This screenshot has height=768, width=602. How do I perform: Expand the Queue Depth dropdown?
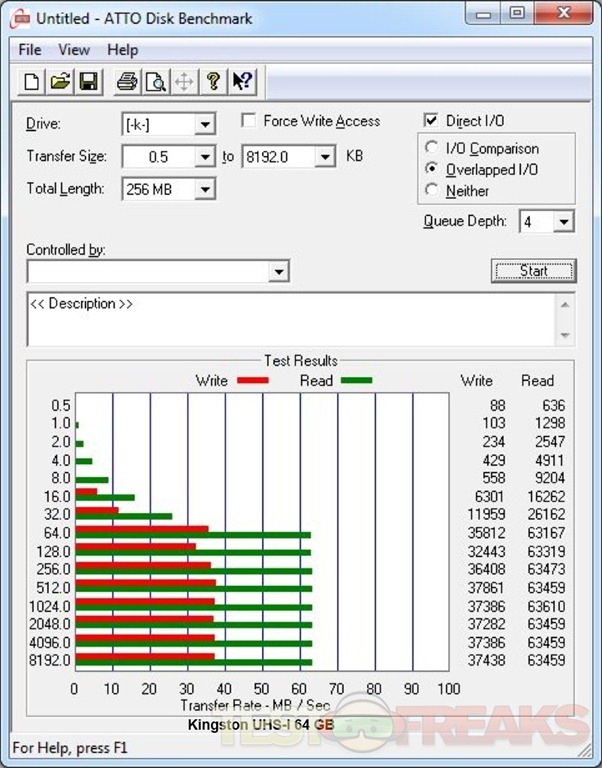click(x=564, y=222)
